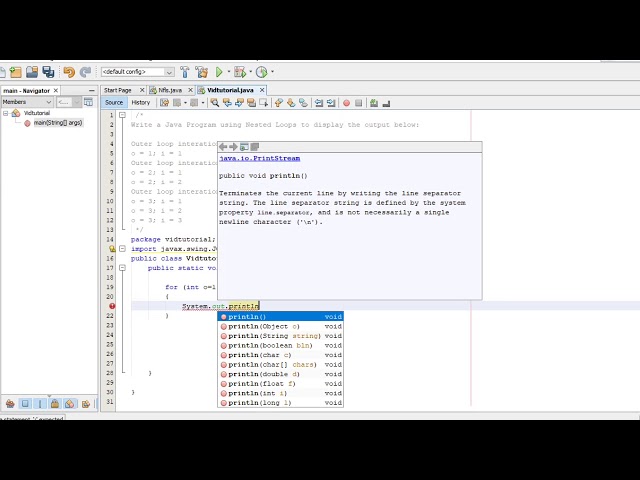Choose println(Object o) completion entry
Screen dimensions: 640x480
click(280, 326)
